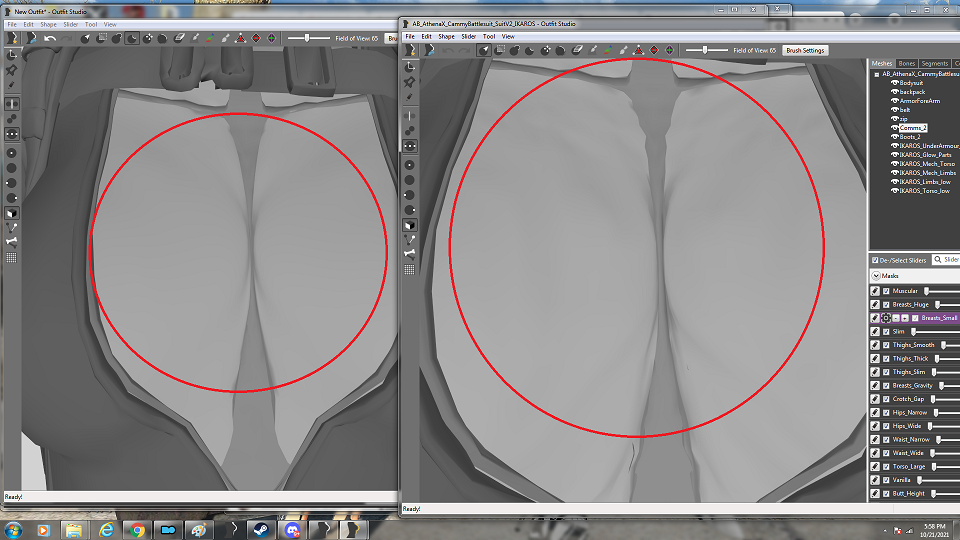
Task: Click edit pencil button for Vanilla slider
Action: pyautogui.click(x=875, y=479)
